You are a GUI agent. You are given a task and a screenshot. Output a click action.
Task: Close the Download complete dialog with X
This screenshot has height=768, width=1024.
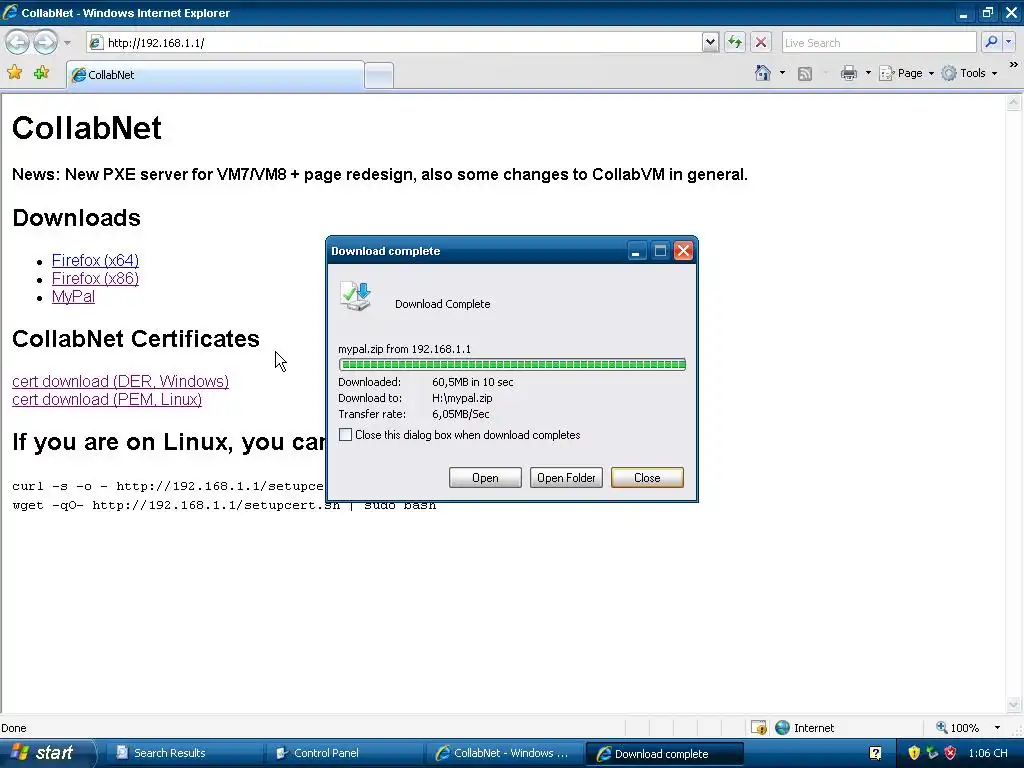pos(683,251)
